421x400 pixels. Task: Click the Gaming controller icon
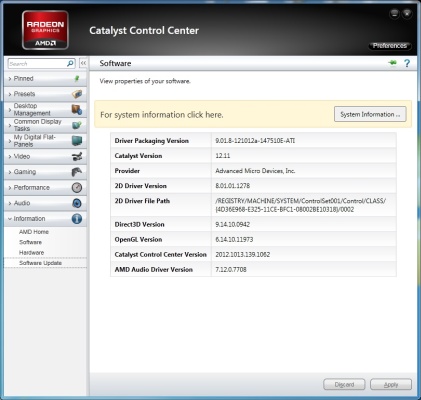[77, 172]
